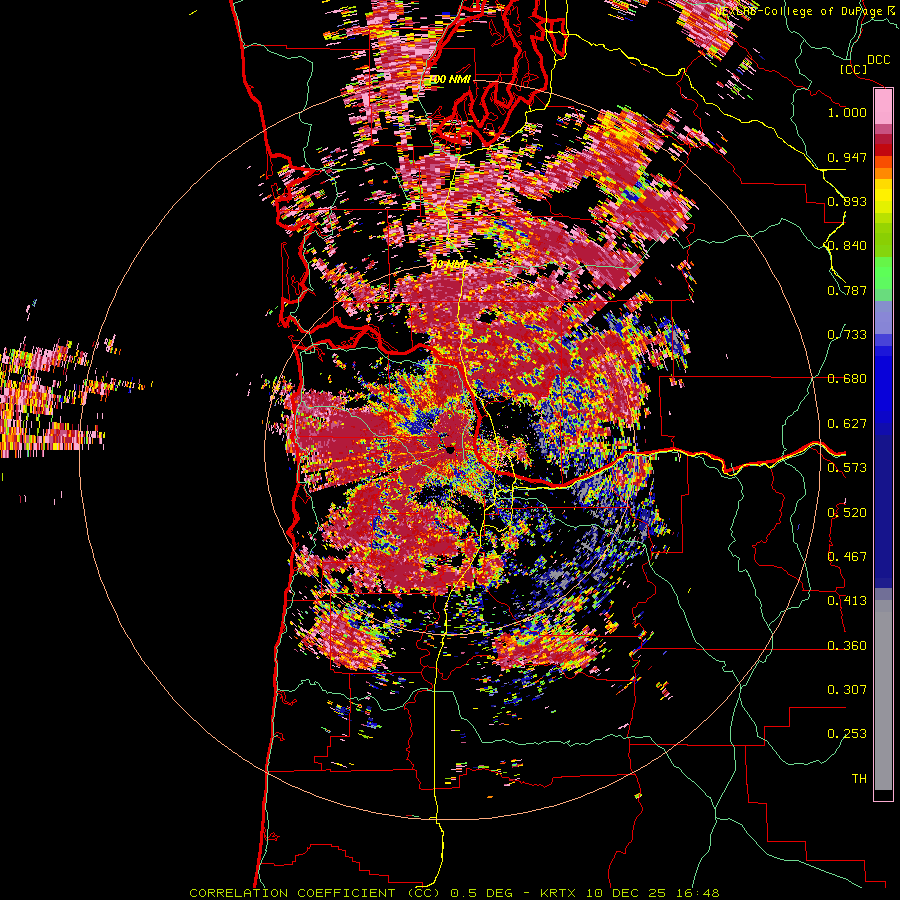Select the 0.360 color scale value
900x900 pixels.
point(847,646)
